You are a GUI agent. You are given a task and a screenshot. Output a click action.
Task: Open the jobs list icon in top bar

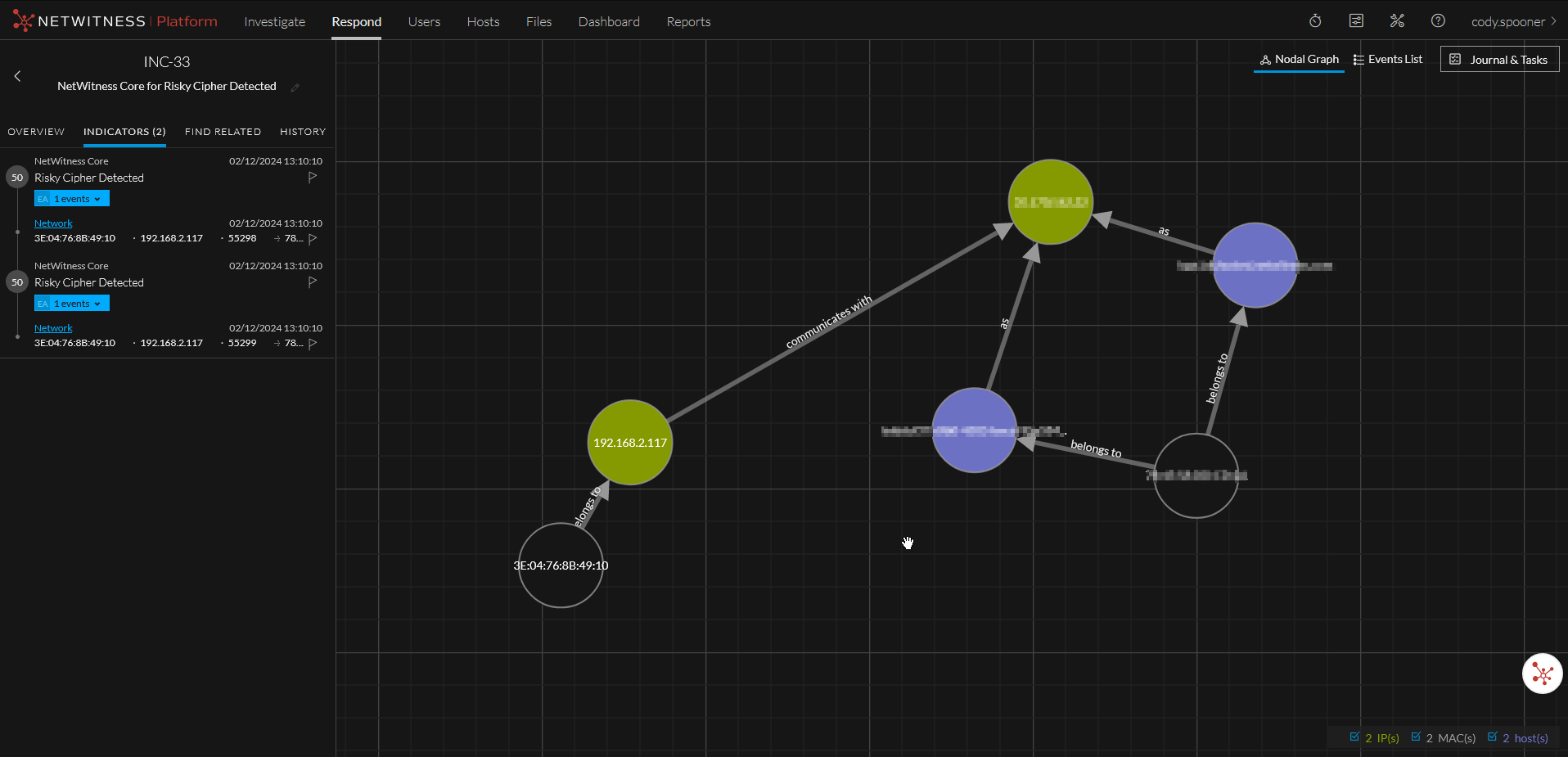(x=1356, y=21)
